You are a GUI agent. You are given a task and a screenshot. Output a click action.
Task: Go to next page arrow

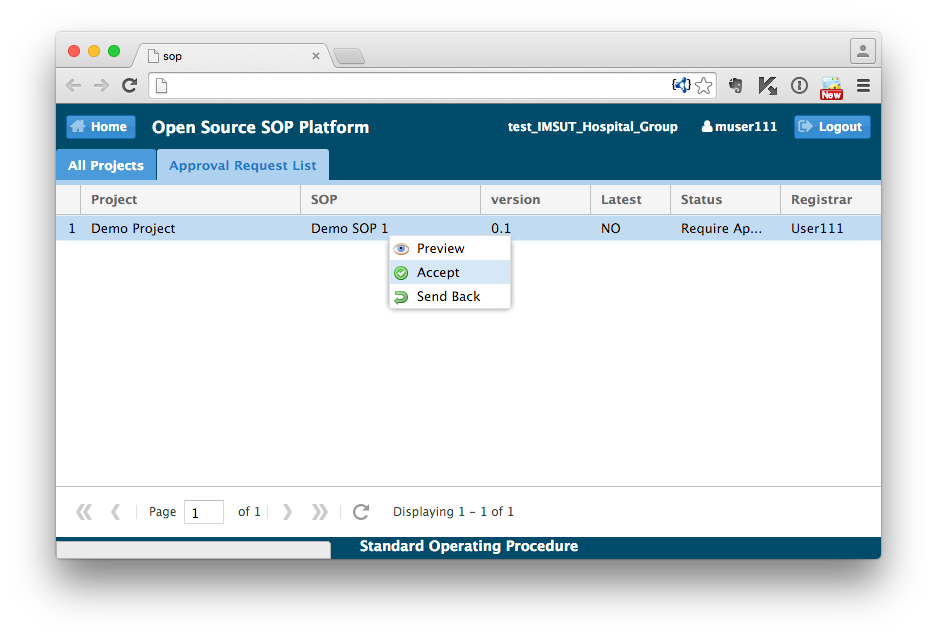tap(287, 512)
